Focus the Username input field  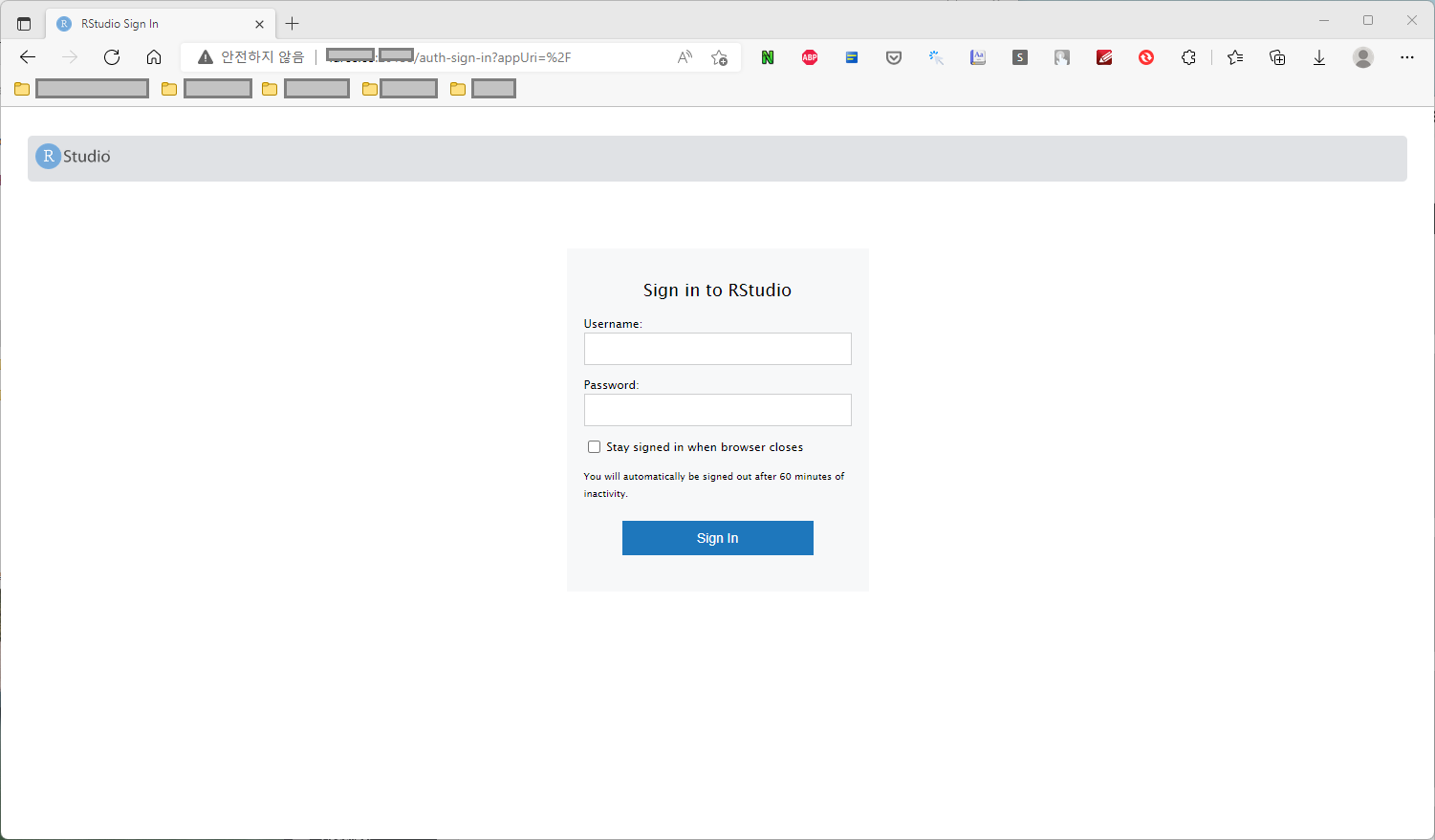[718, 349]
